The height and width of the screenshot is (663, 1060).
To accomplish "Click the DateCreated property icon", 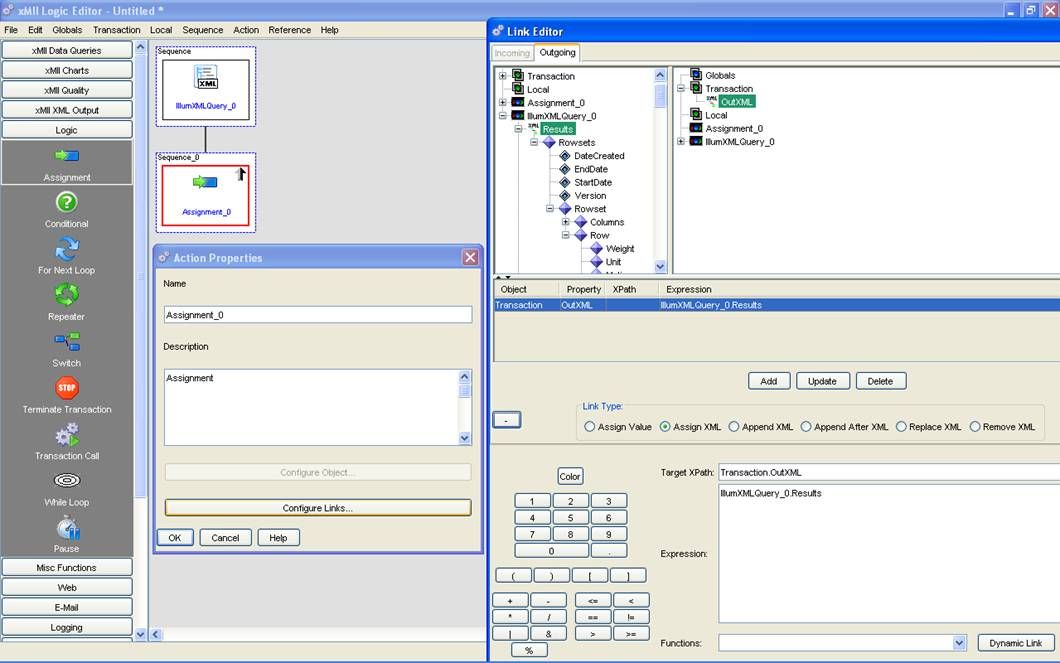I will 565,155.
